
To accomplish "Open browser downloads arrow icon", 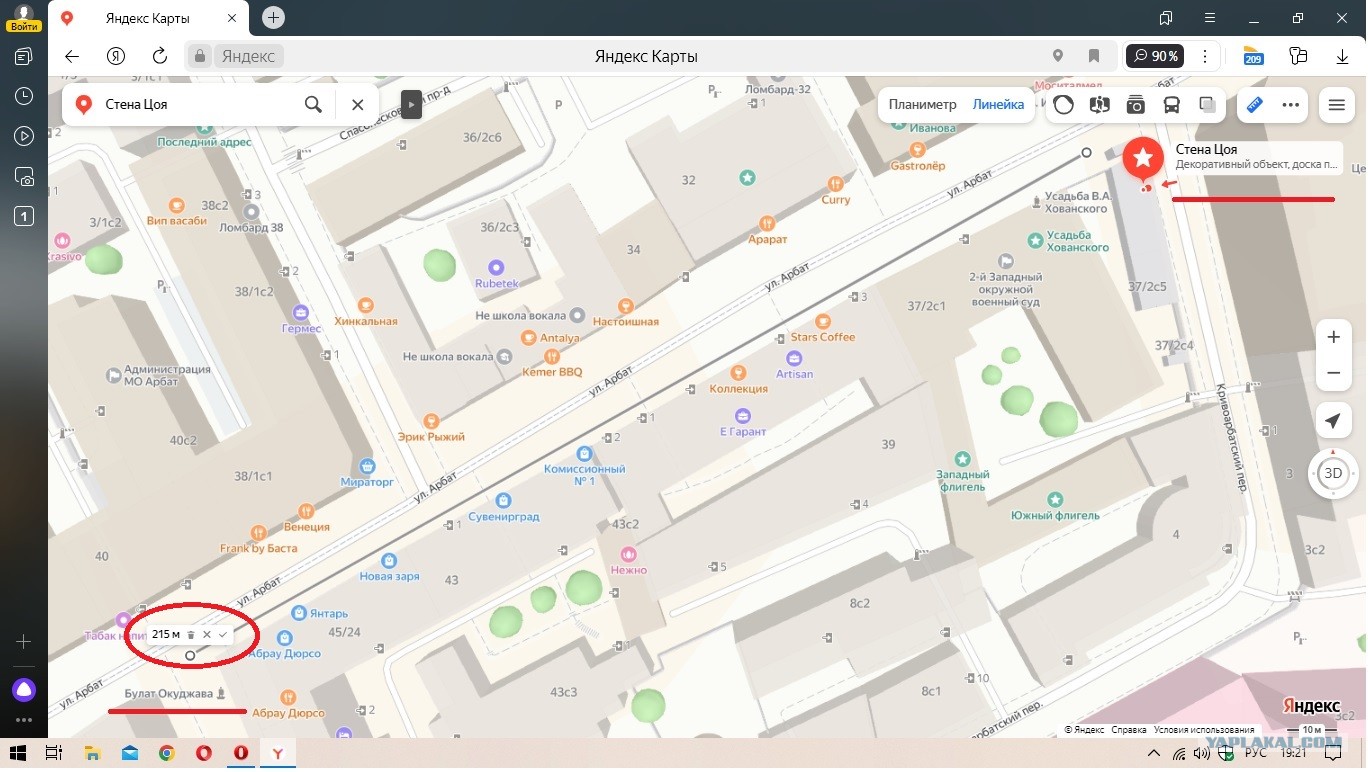I will (1343, 56).
